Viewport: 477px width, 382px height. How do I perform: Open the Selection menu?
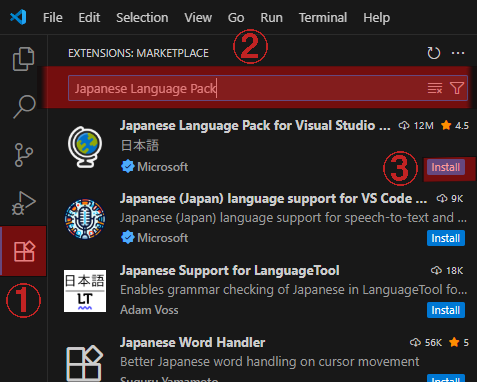click(142, 18)
